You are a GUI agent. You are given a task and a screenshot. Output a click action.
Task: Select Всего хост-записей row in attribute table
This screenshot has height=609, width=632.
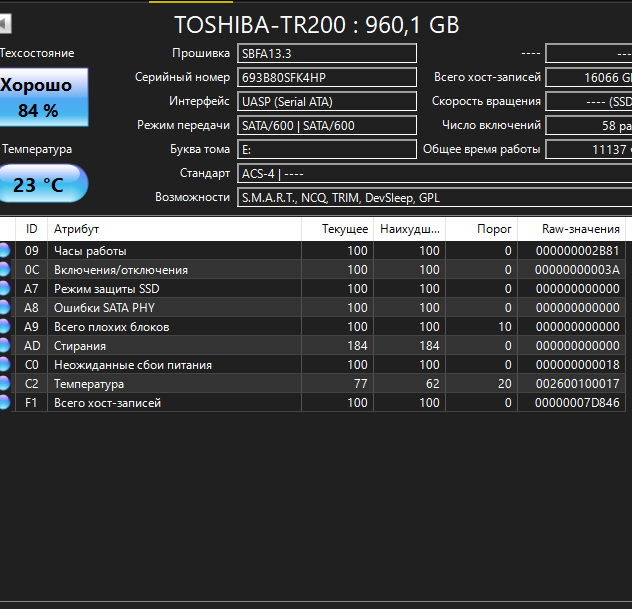click(x=312, y=402)
